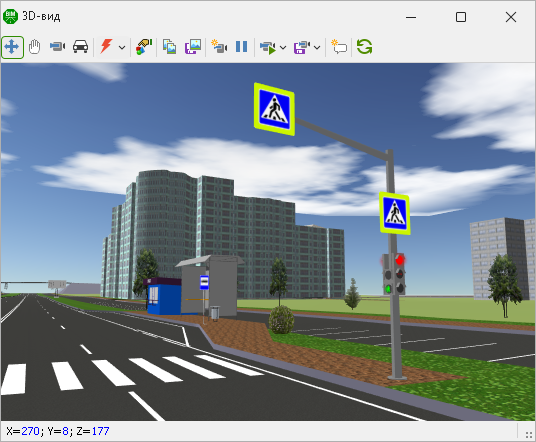The image size is (536, 442).
Task: Click the save camera video icon
Action: pyautogui.click(x=302, y=48)
